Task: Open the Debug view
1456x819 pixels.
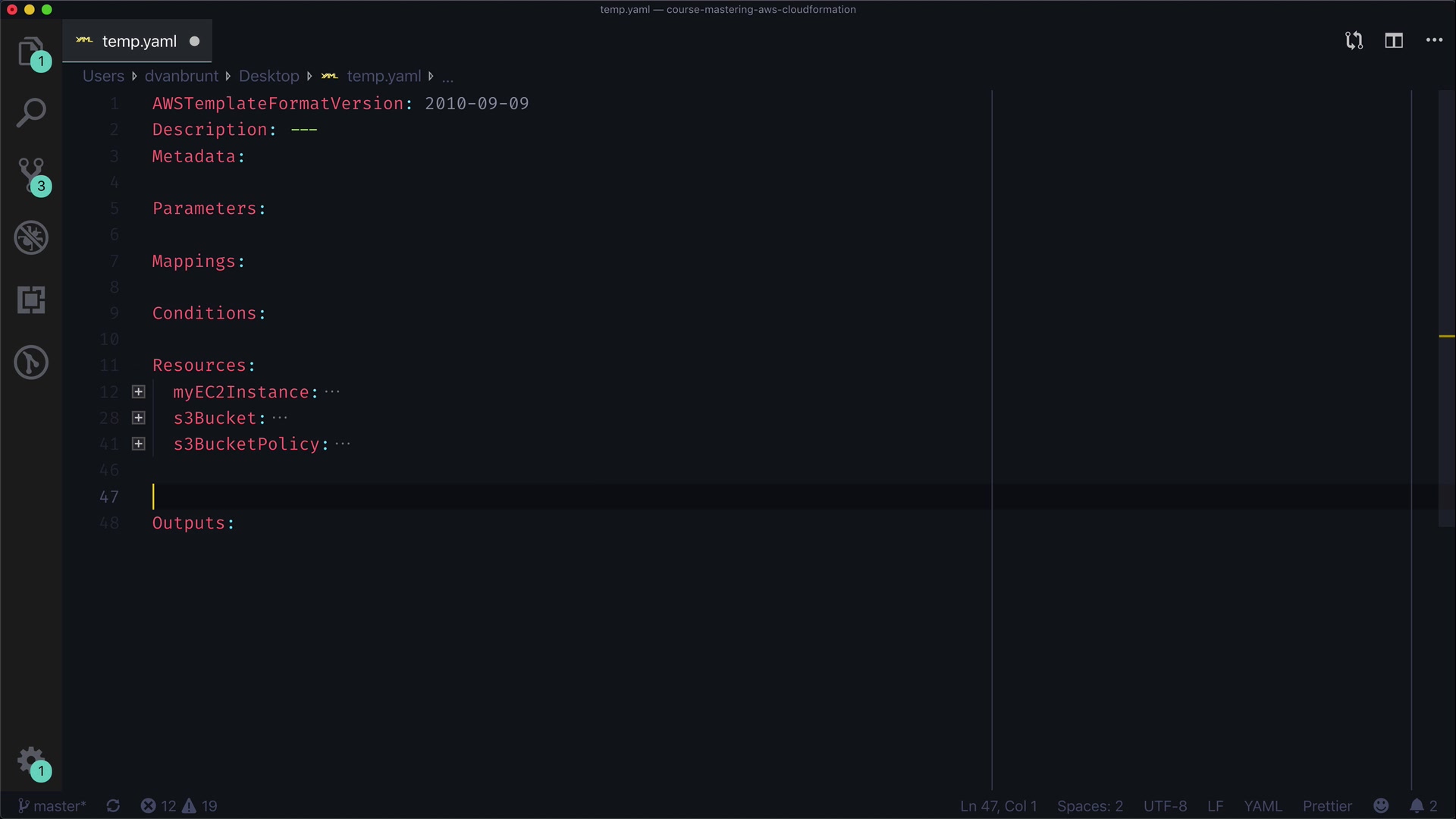Action: 30,238
